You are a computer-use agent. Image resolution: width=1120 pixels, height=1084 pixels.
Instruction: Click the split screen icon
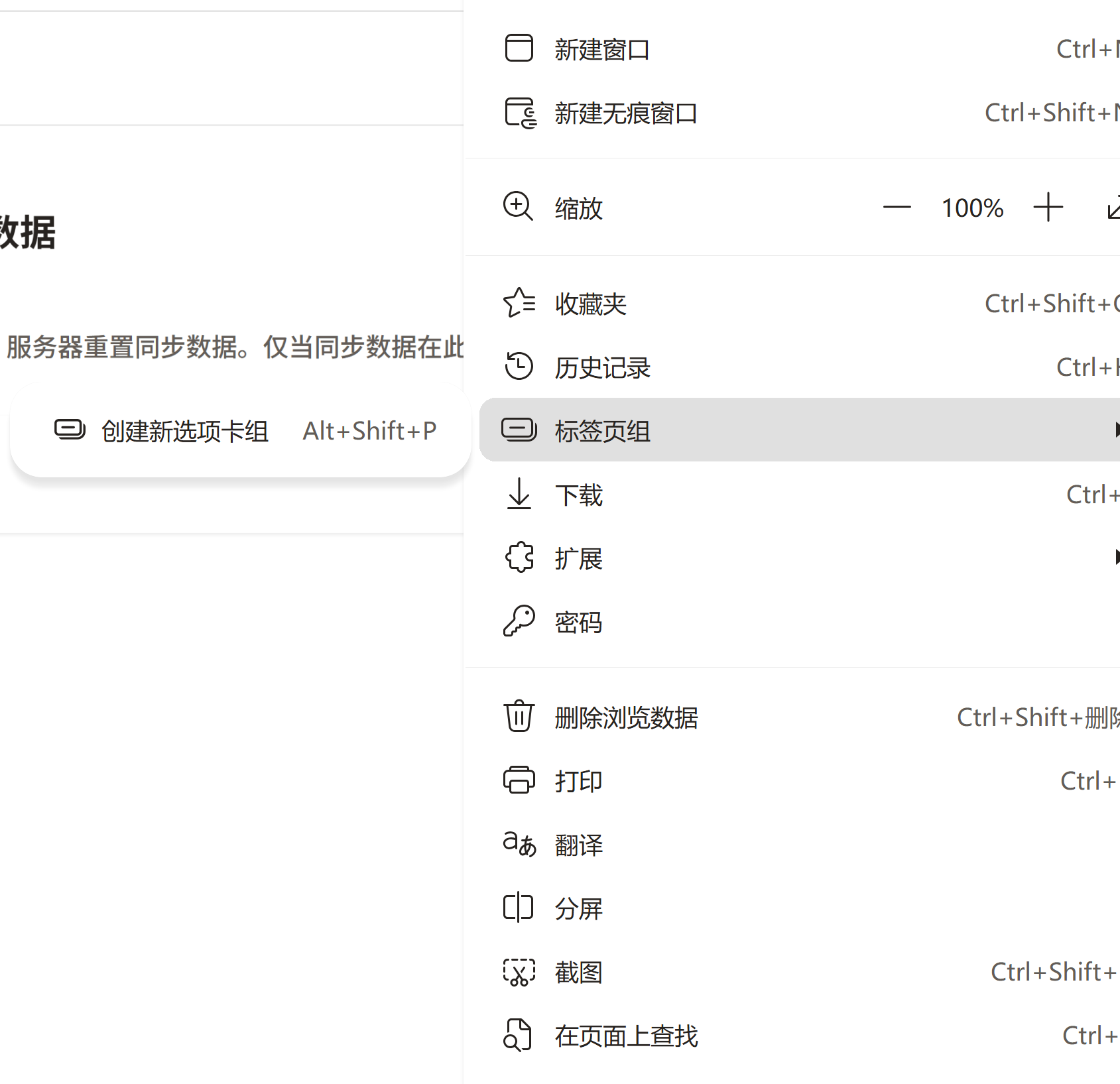click(518, 908)
